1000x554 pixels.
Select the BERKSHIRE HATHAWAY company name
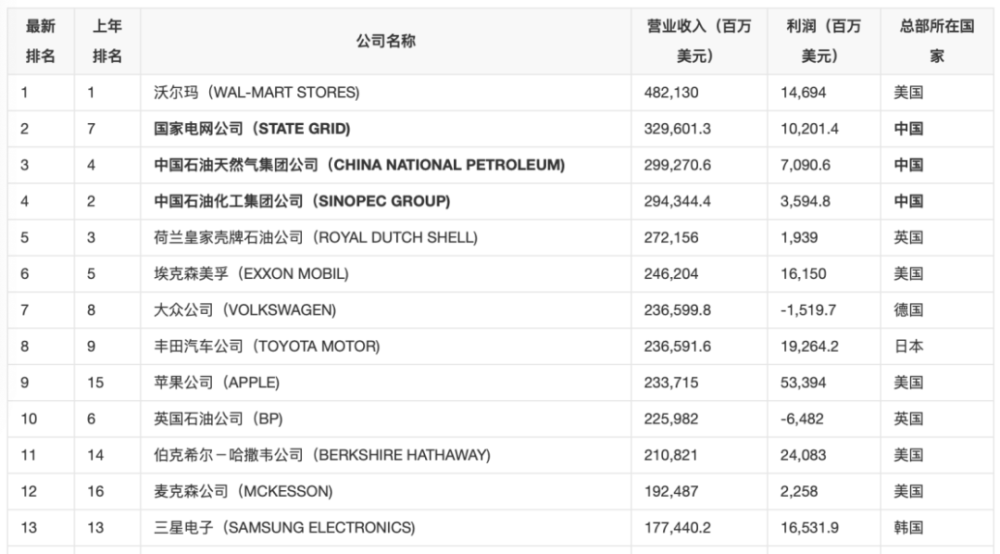click(322, 456)
